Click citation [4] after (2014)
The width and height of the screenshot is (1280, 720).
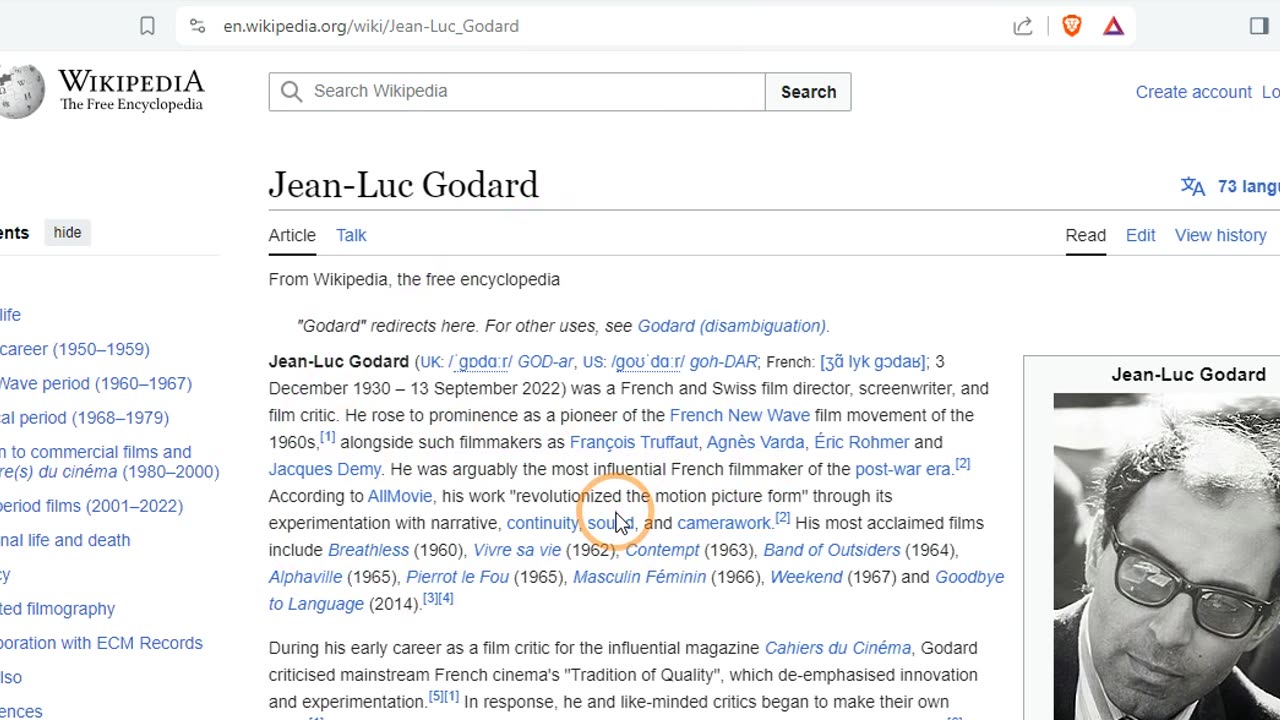tap(446, 598)
